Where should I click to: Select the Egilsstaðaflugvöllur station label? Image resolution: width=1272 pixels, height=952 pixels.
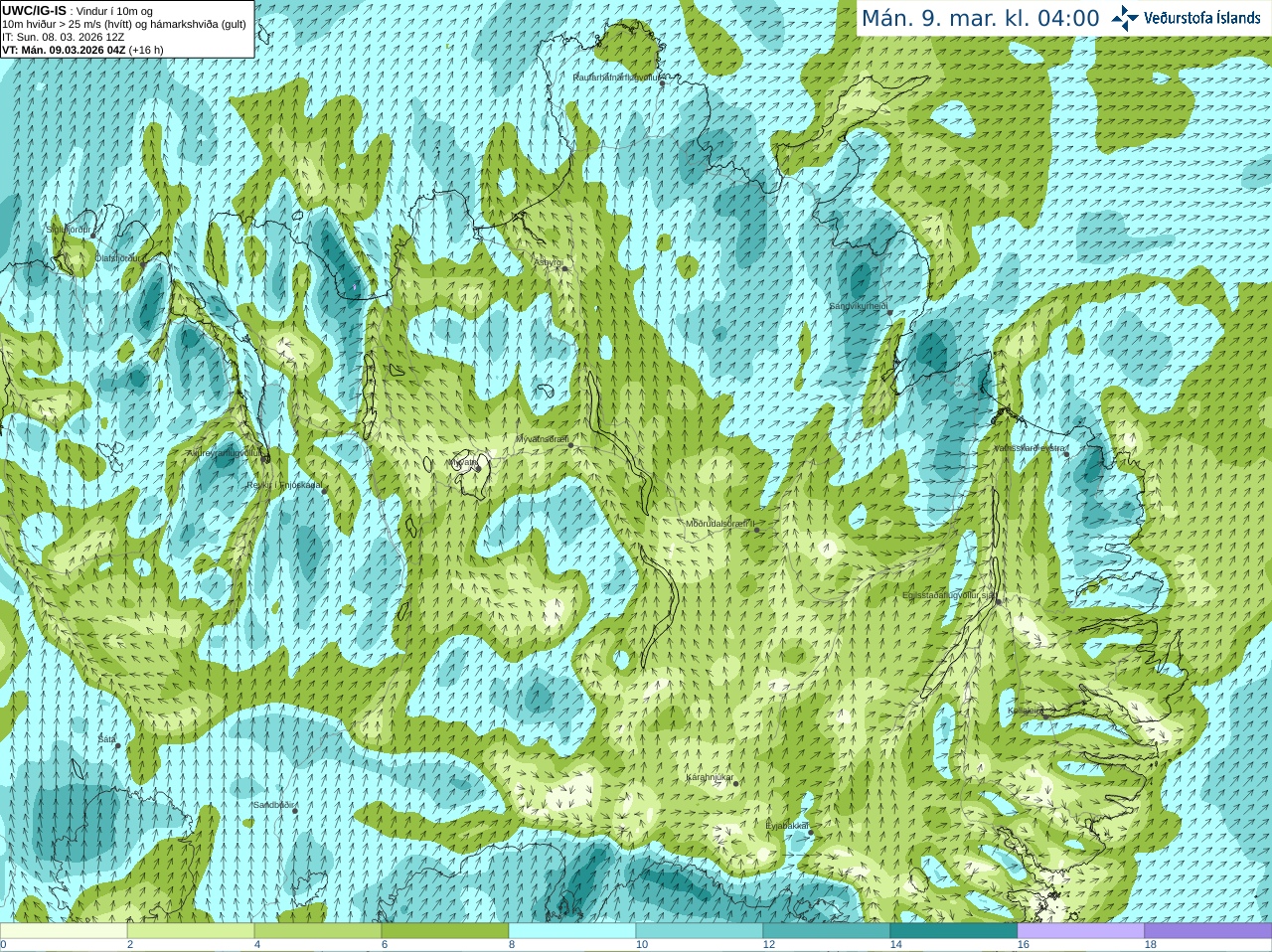pos(948,595)
